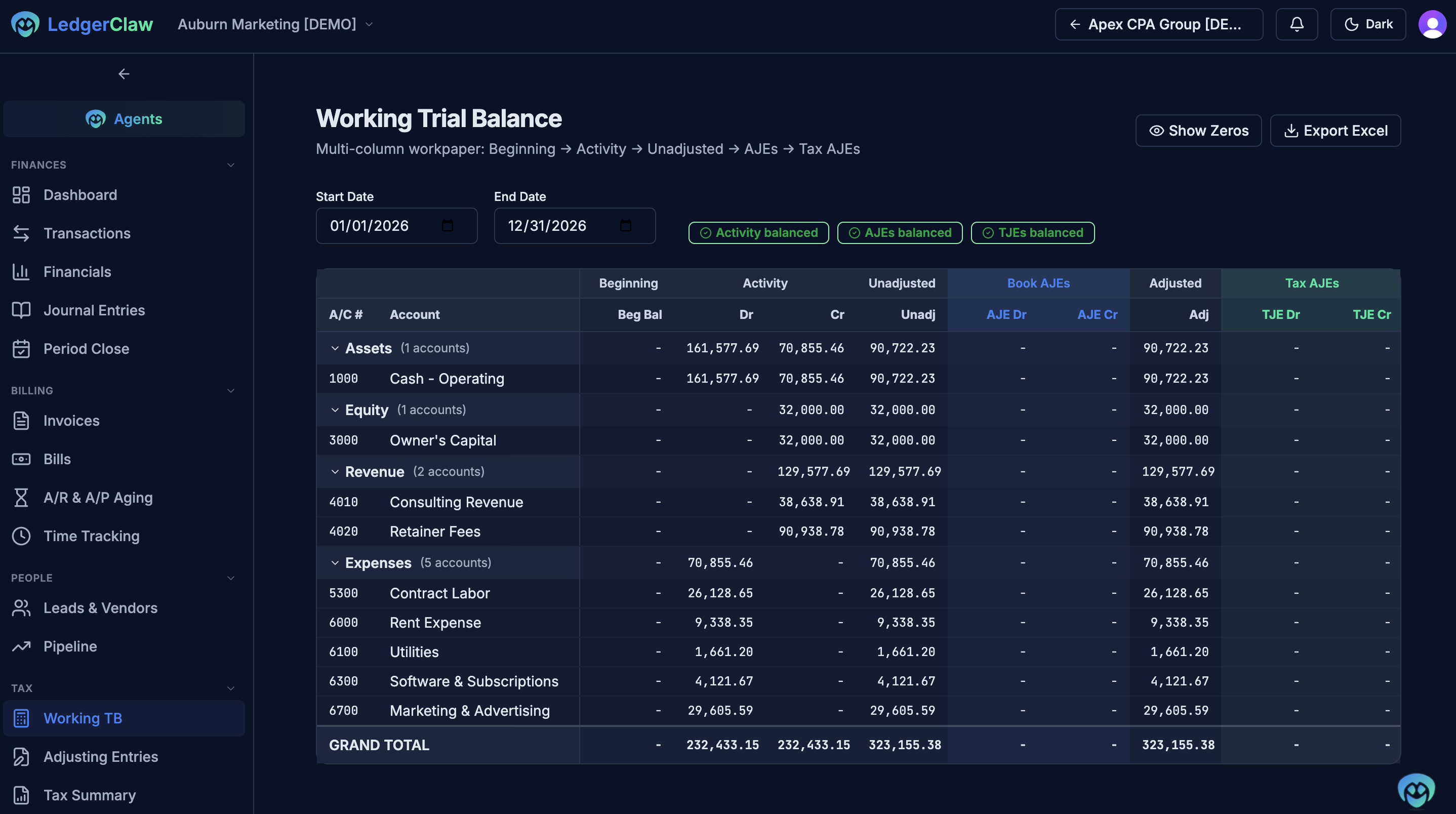Select the Consulting Revenue account row
1456x814 pixels.
tap(858, 502)
